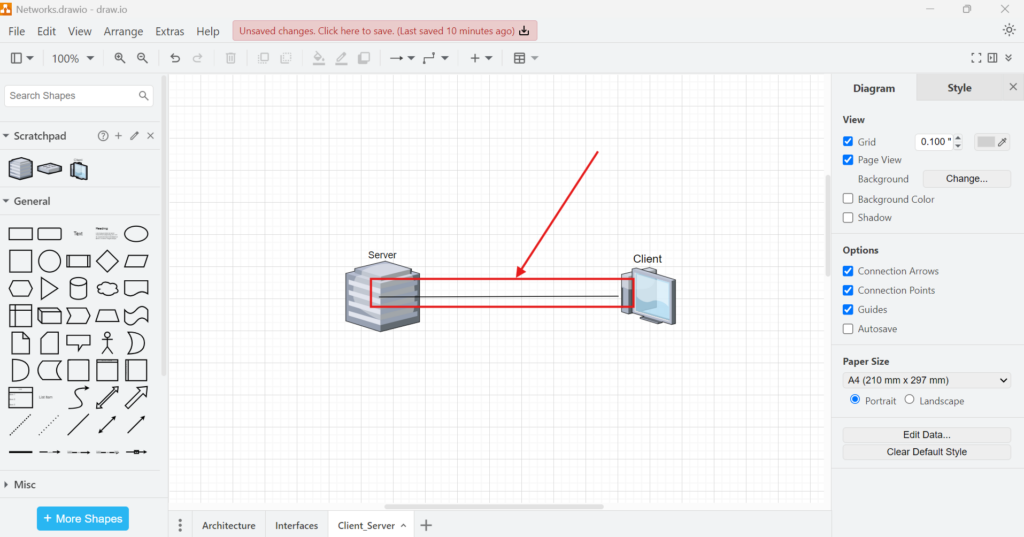Enable the Autosave checkbox
1024x537 pixels.
click(x=848, y=329)
